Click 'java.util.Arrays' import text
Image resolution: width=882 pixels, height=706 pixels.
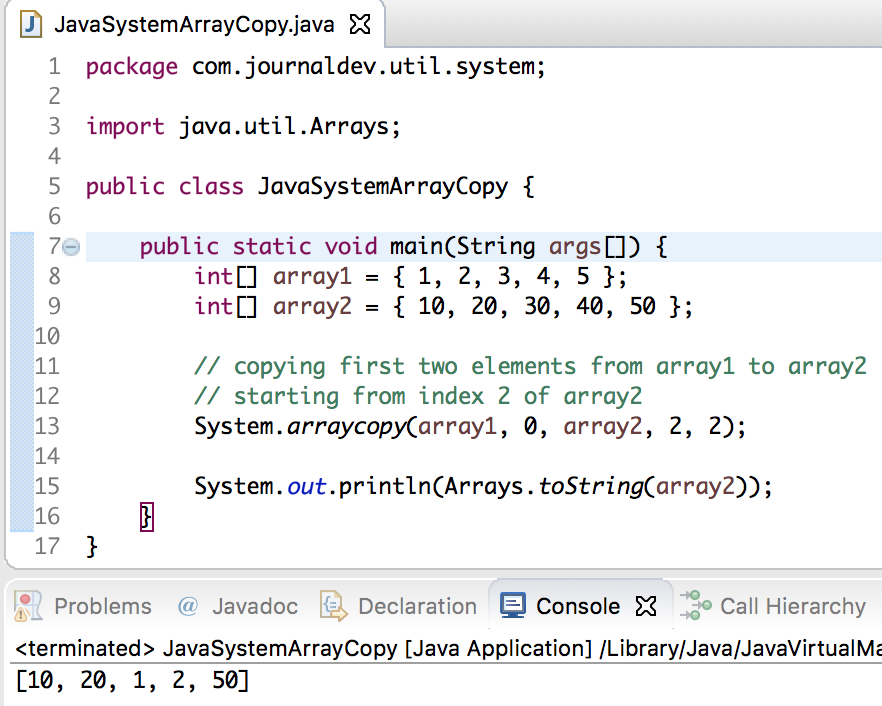[x=285, y=127]
